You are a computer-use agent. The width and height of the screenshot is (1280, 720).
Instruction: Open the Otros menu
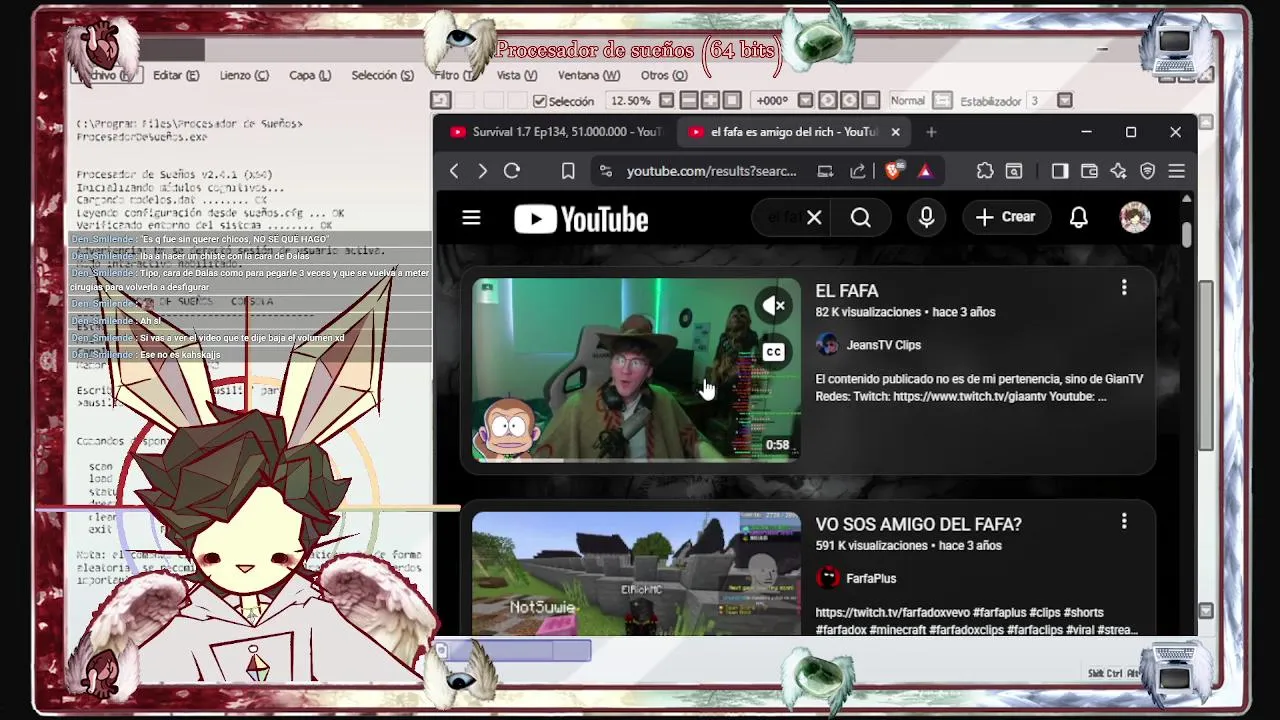coord(664,75)
